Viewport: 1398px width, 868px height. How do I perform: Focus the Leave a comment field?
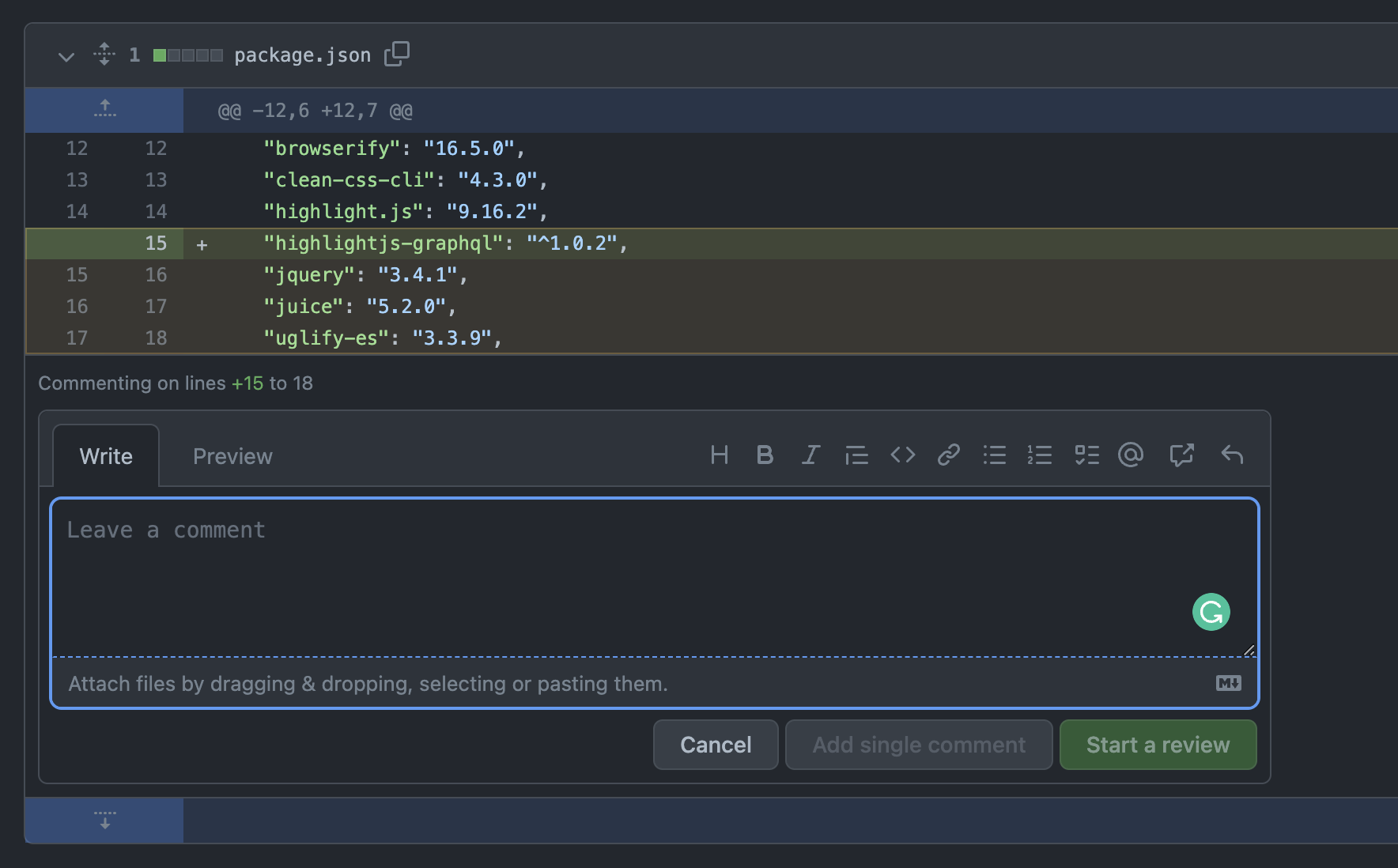tap(655, 578)
